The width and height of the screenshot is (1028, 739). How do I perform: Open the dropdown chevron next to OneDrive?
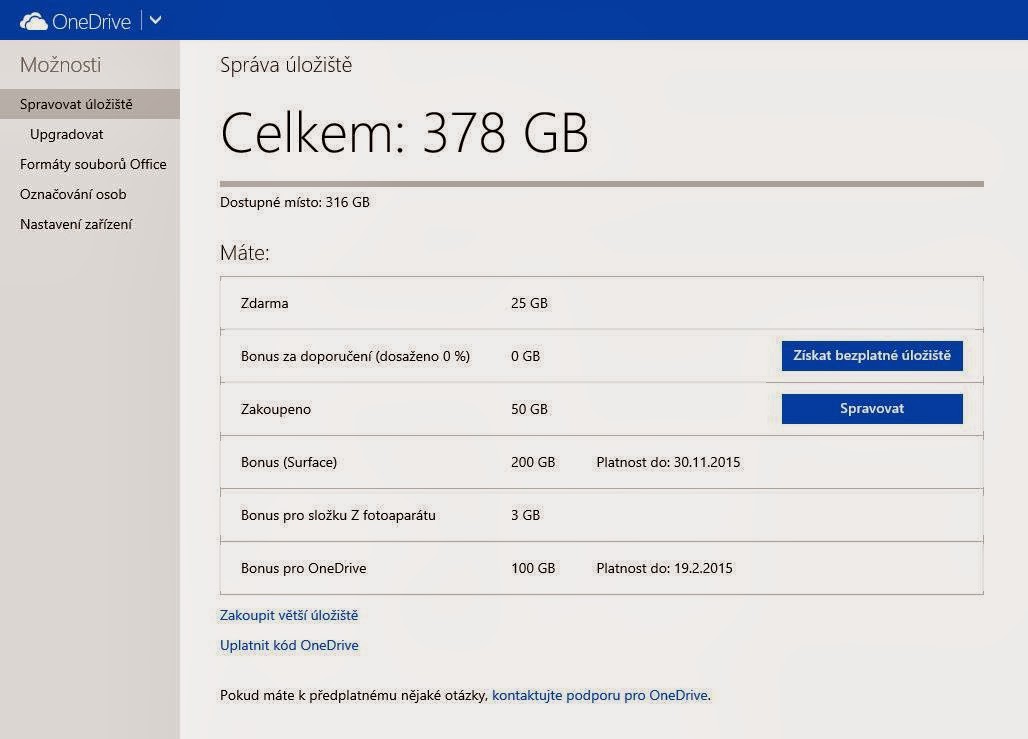(155, 20)
